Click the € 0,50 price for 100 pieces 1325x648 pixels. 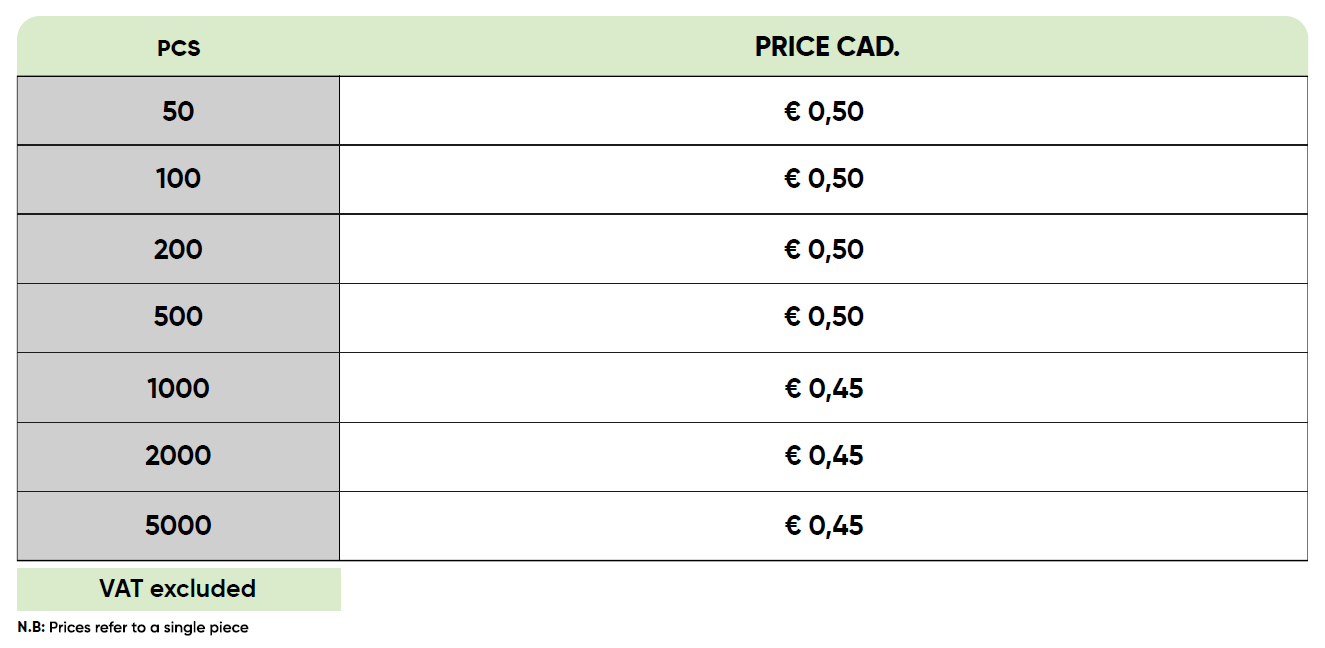[823, 179]
